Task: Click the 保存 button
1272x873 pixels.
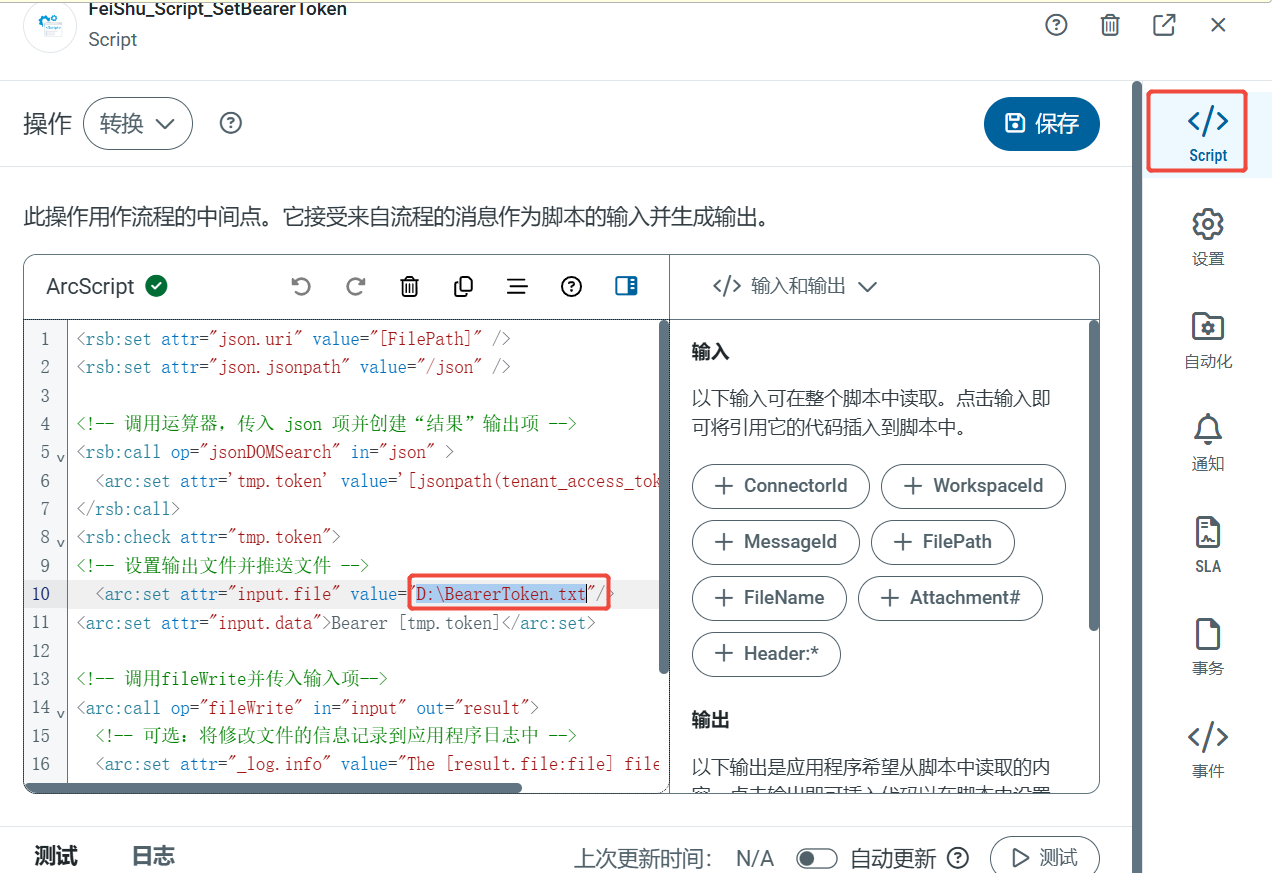Action: [1041, 124]
